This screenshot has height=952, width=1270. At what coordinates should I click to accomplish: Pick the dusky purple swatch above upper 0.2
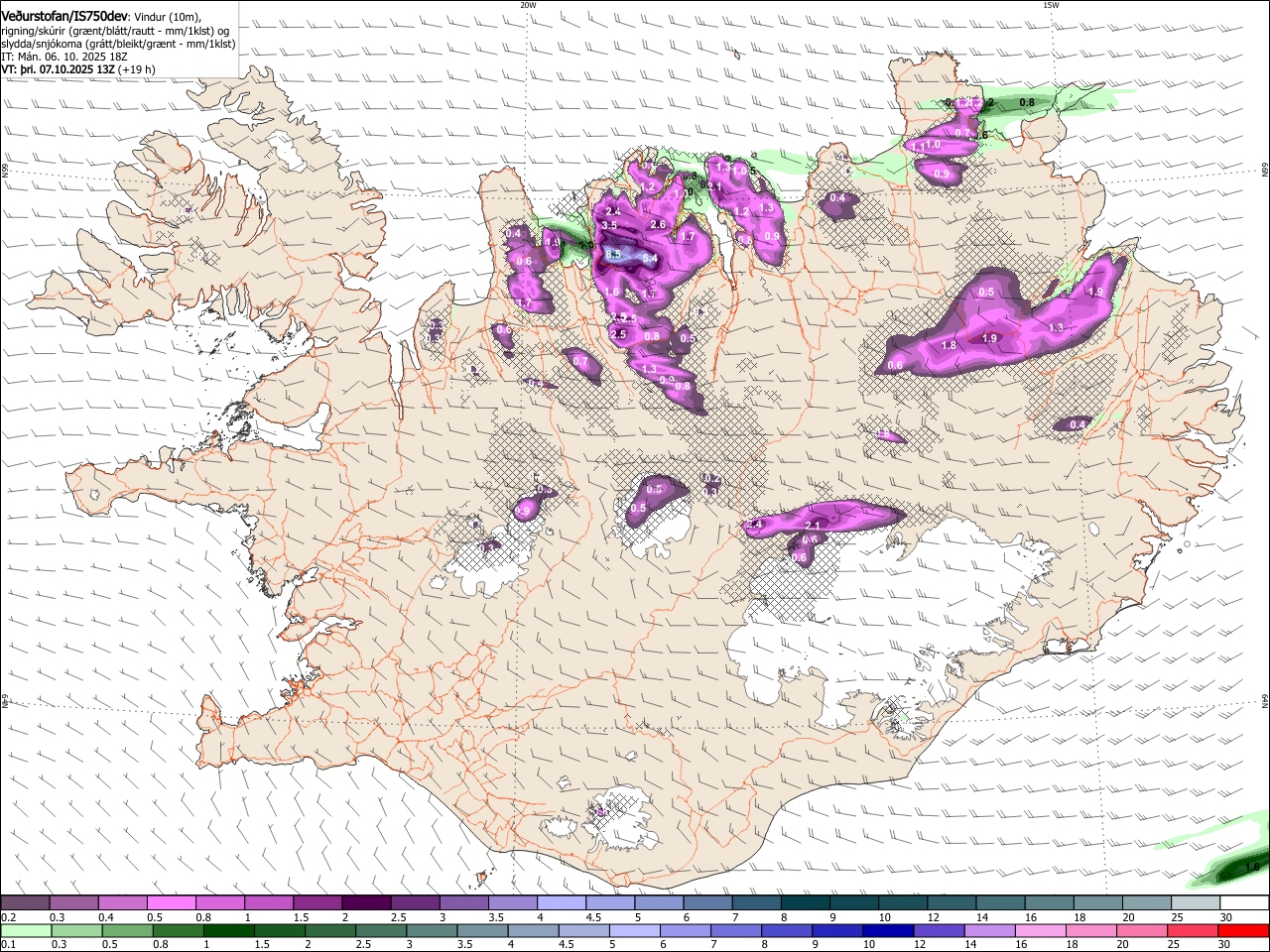pos(25,903)
